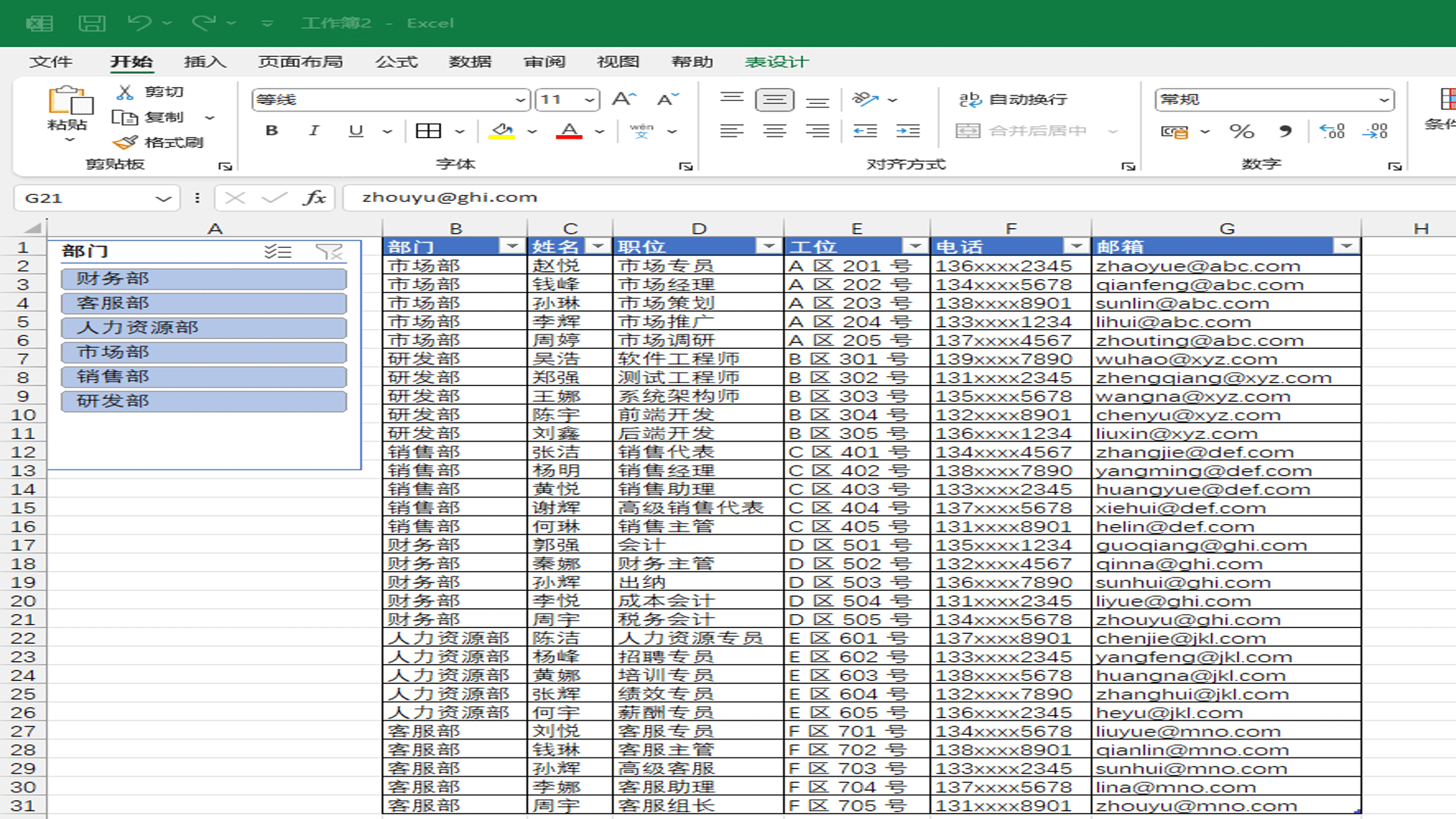Open font name 等线 dropdown
Viewport: 1456px width, 819px height.
tap(520, 99)
